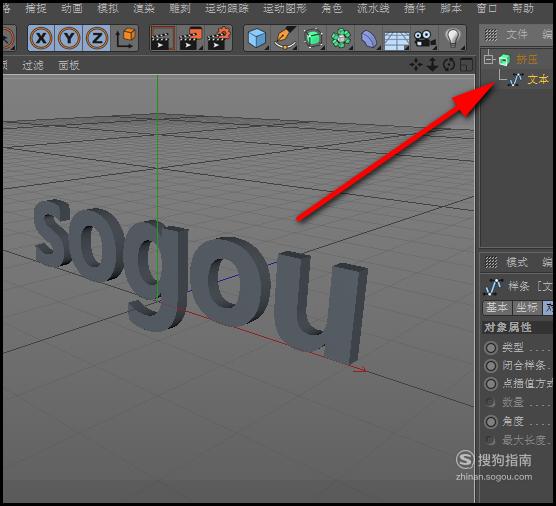This screenshot has width=556, height=506.
Task: Click the green 挤压 extrude object icon
Action: click(x=504, y=60)
